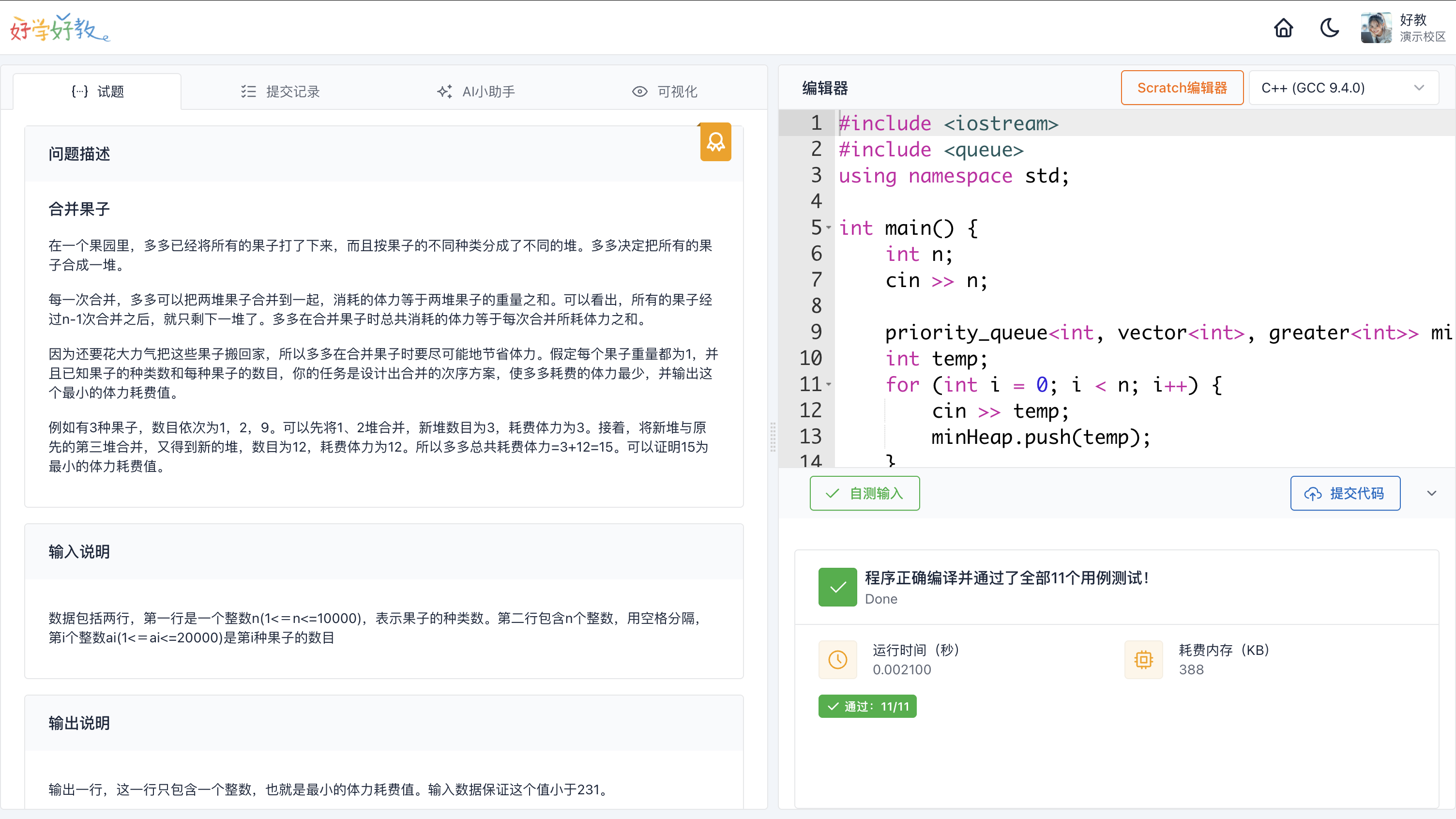This screenshot has height=819, width=1456.
Task: Select the 试题 tab
Action: pyautogui.click(x=97, y=91)
